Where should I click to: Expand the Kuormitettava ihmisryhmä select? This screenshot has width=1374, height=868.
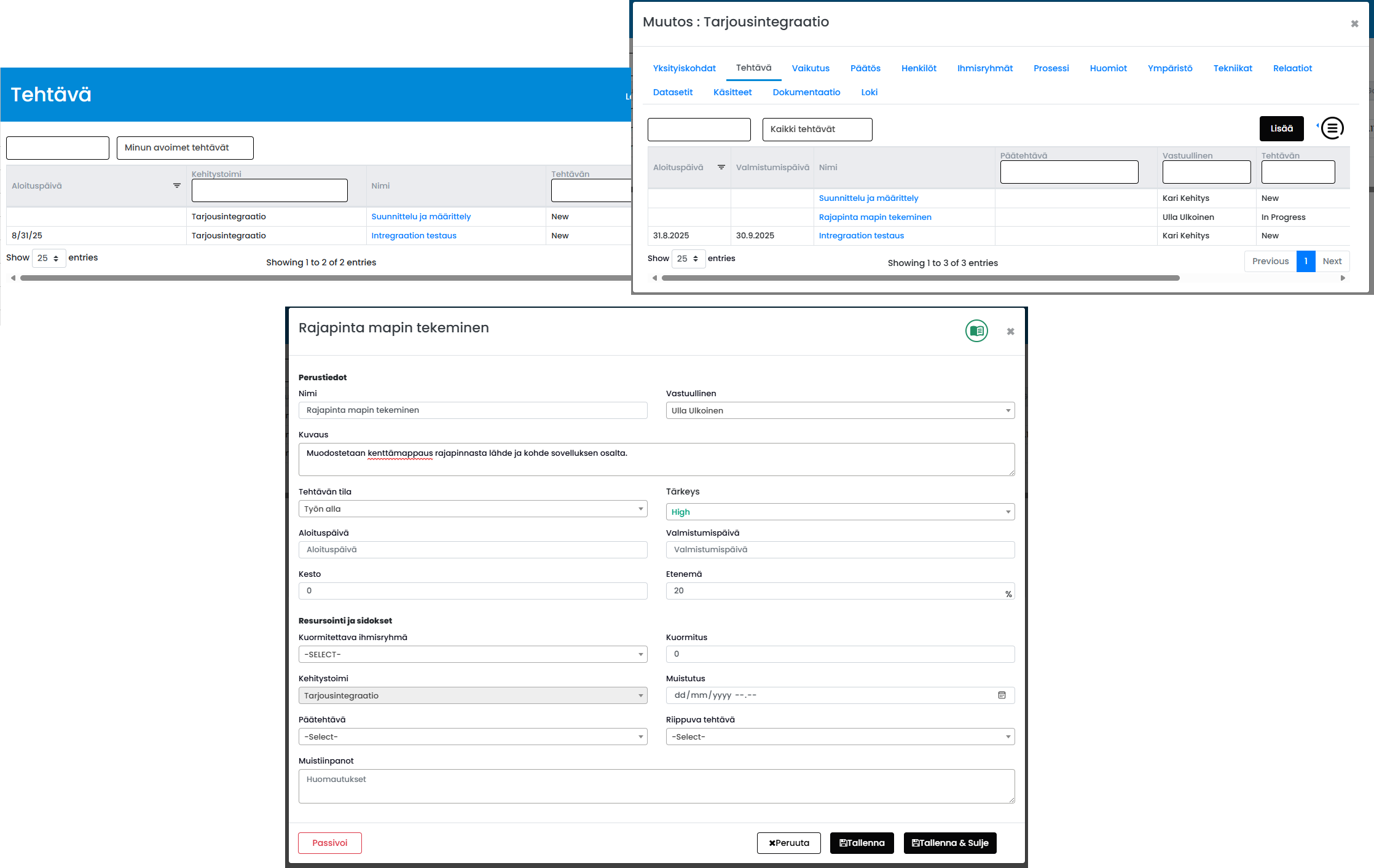coord(473,654)
